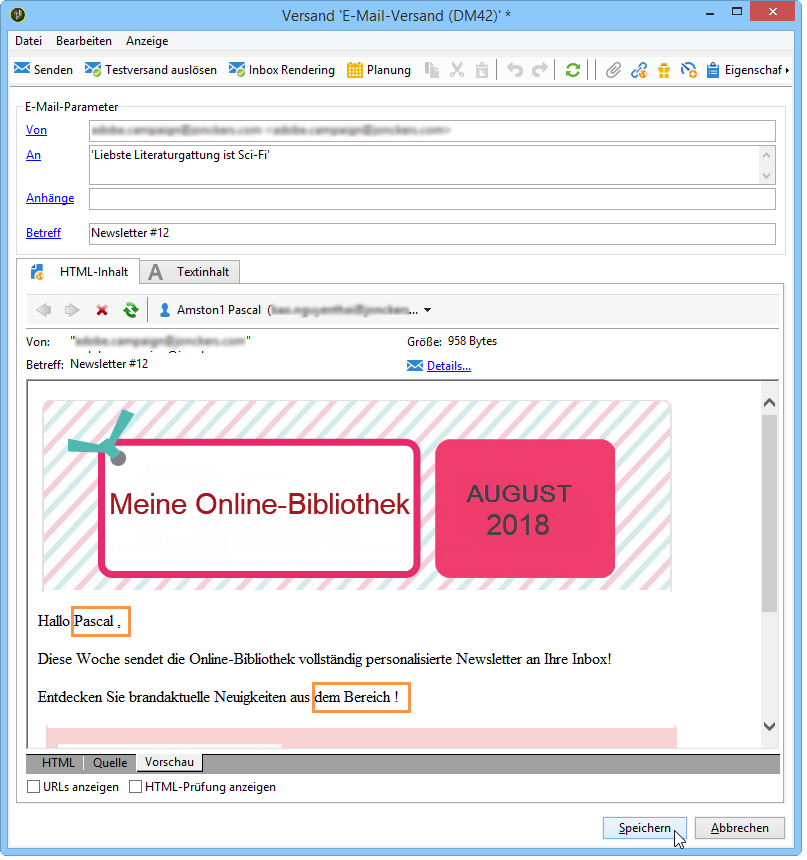Trigger Testversand auslösen

[x=151, y=70]
